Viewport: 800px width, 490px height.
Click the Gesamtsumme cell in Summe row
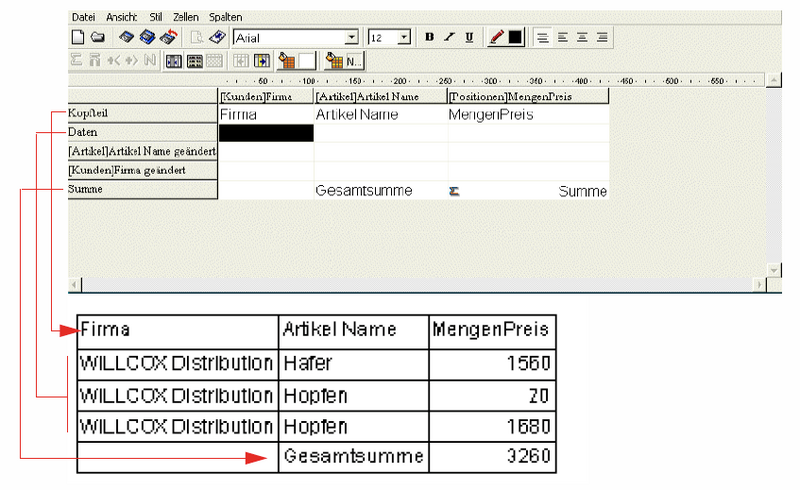point(364,190)
